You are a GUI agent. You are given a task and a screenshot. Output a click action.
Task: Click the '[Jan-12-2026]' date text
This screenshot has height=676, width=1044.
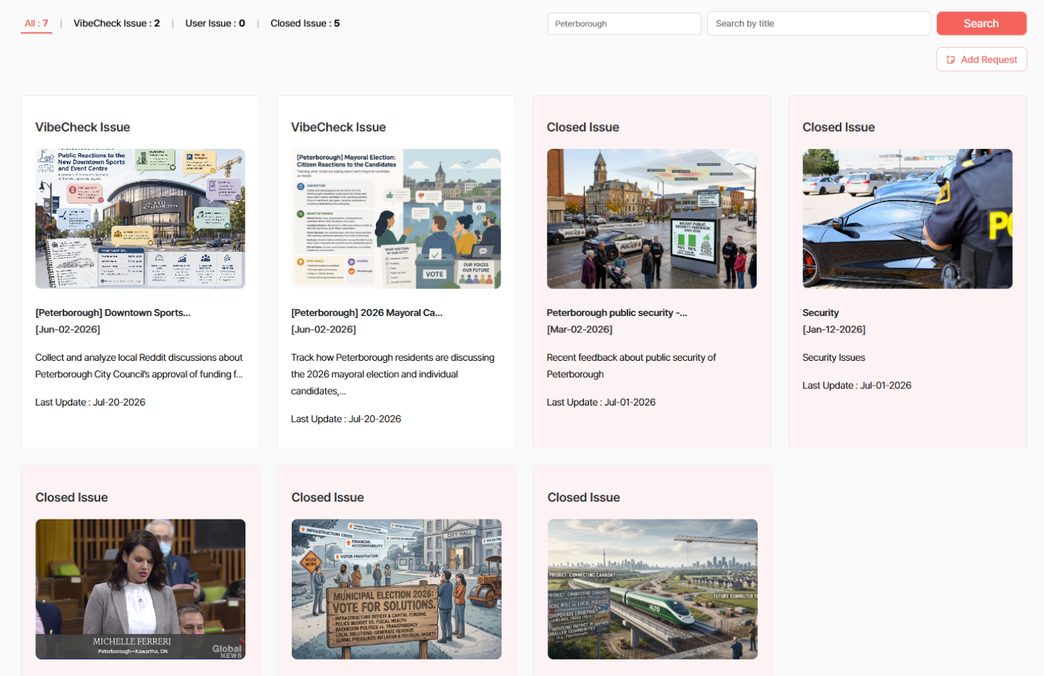(x=834, y=329)
